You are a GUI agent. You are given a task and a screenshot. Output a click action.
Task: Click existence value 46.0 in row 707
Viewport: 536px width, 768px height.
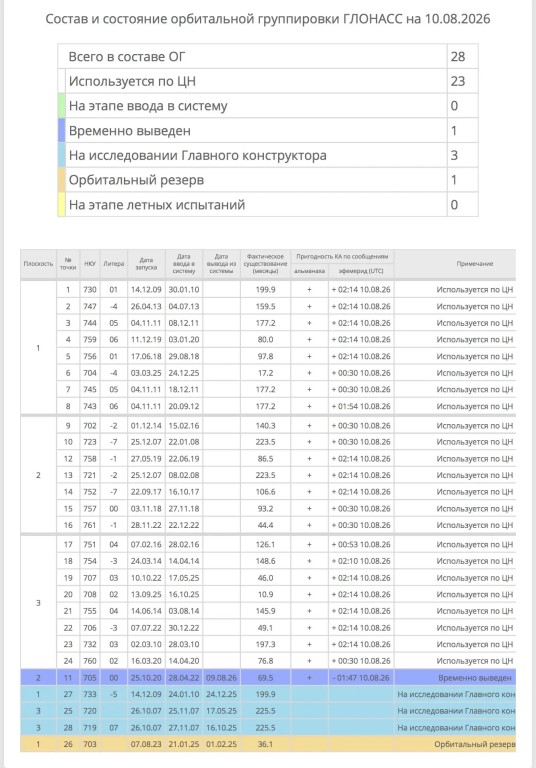click(265, 577)
